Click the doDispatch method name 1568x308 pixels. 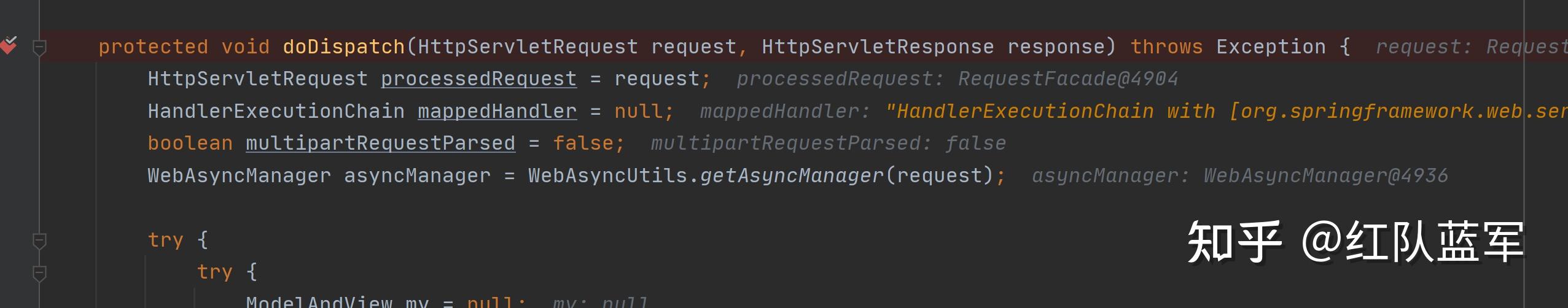[343, 47]
